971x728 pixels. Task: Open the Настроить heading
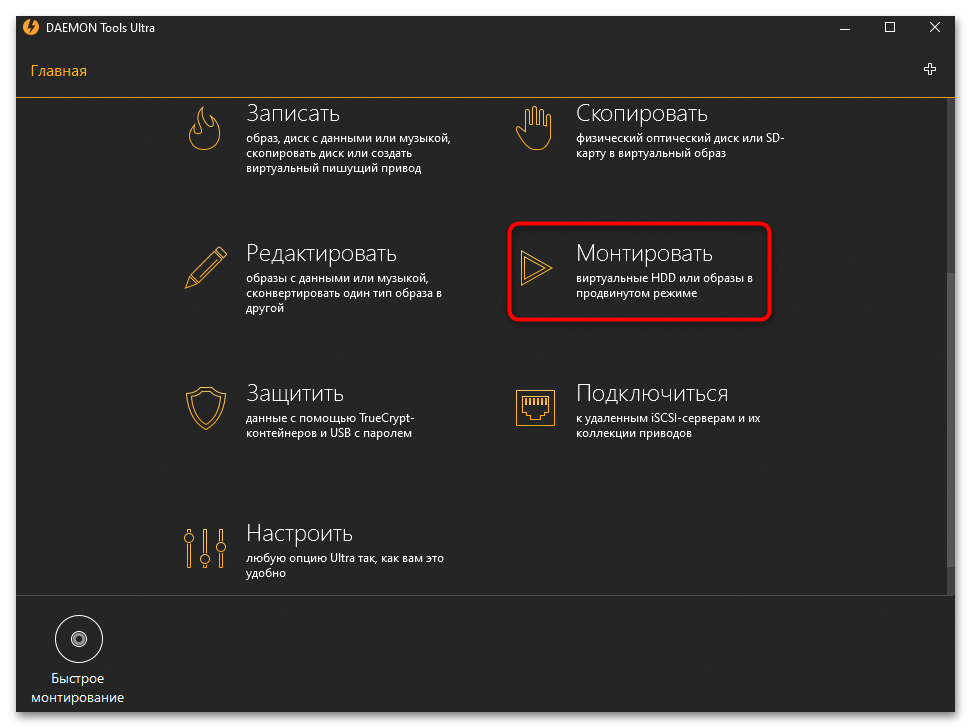(299, 534)
